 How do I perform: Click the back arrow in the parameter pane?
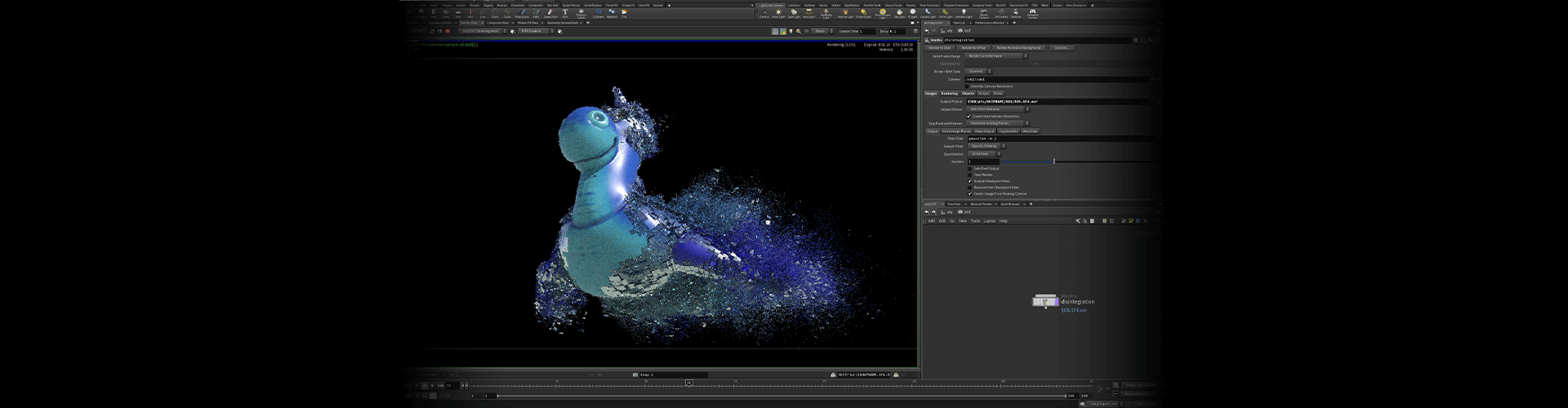pyautogui.click(x=927, y=31)
